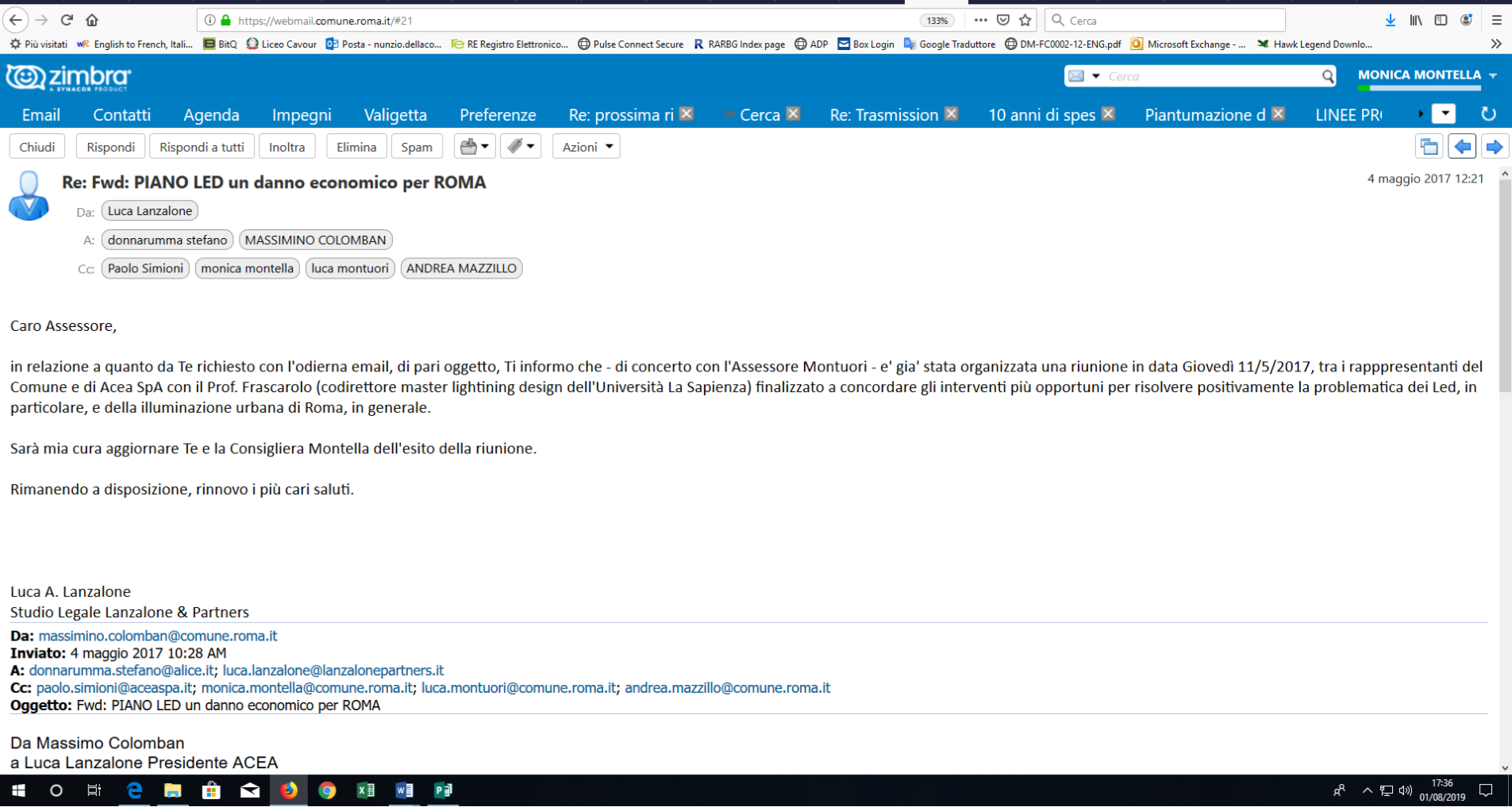Toggle the Firefox sidebar icon
The width and height of the screenshot is (1512, 807).
[1441, 21]
